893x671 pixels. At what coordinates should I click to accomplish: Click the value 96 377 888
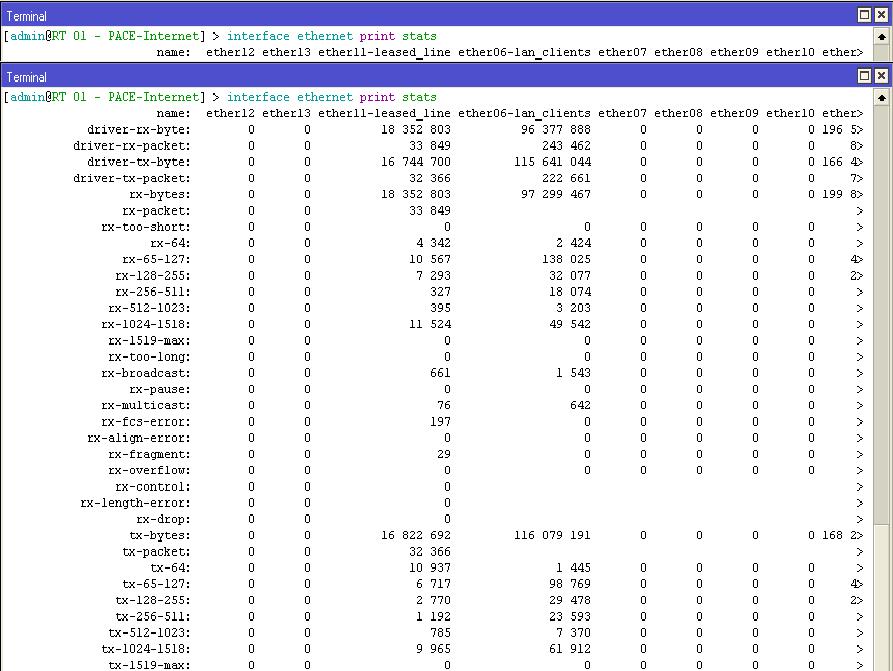click(x=556, y=130)
